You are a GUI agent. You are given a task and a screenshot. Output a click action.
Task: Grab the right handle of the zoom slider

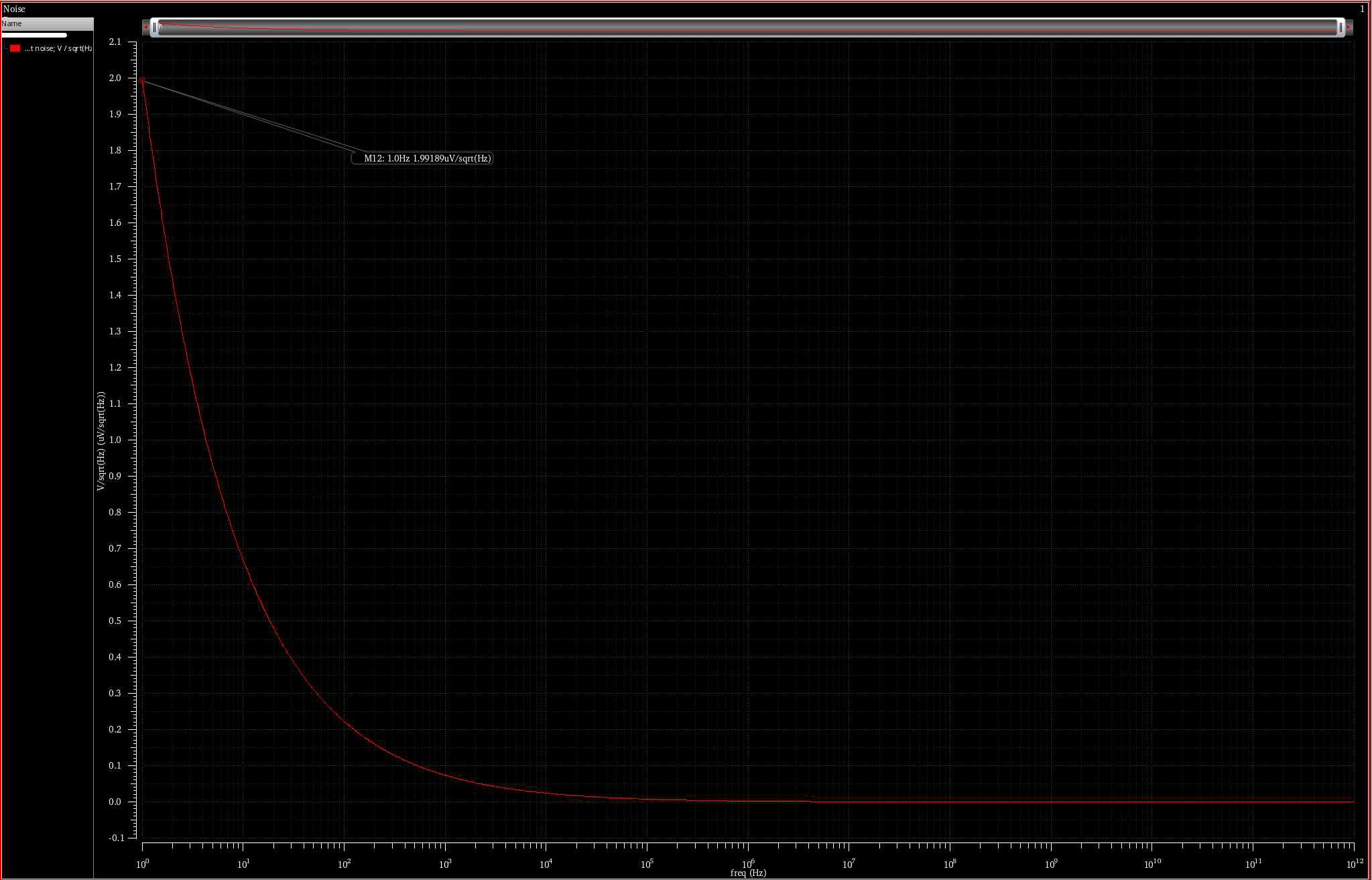pyautogui.click(x=1340, y=27)
